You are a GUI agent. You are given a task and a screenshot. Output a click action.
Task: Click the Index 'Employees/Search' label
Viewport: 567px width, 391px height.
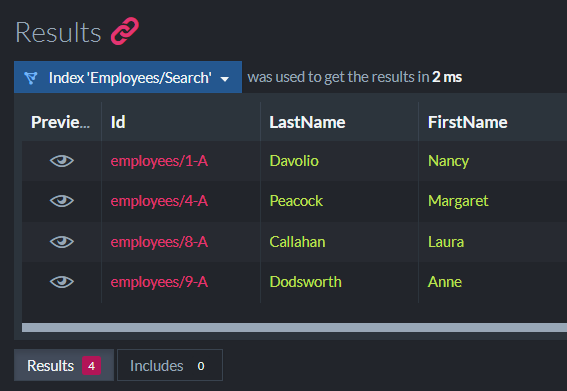pos(130,78)
